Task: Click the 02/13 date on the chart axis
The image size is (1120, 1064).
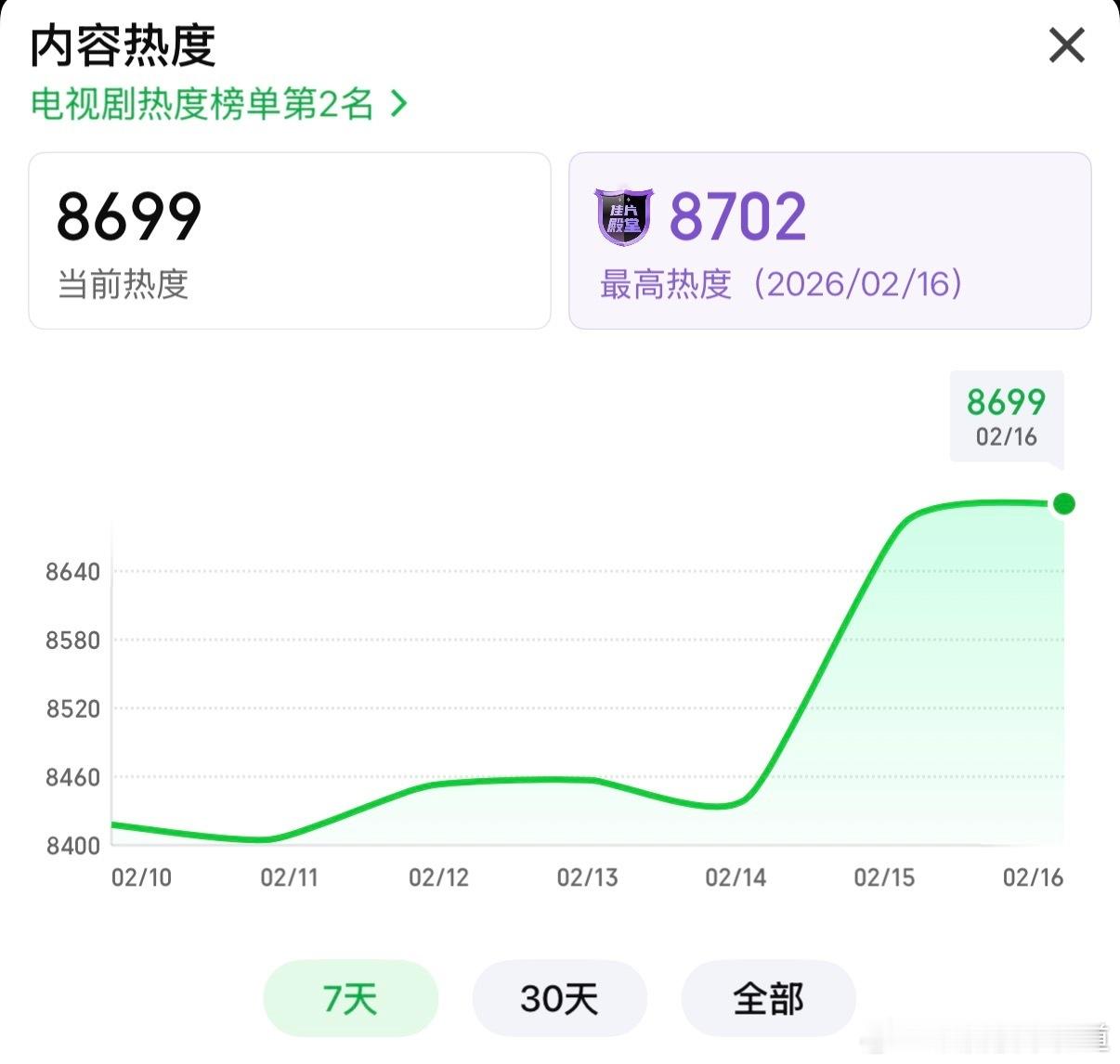Action: click(586, 876)
